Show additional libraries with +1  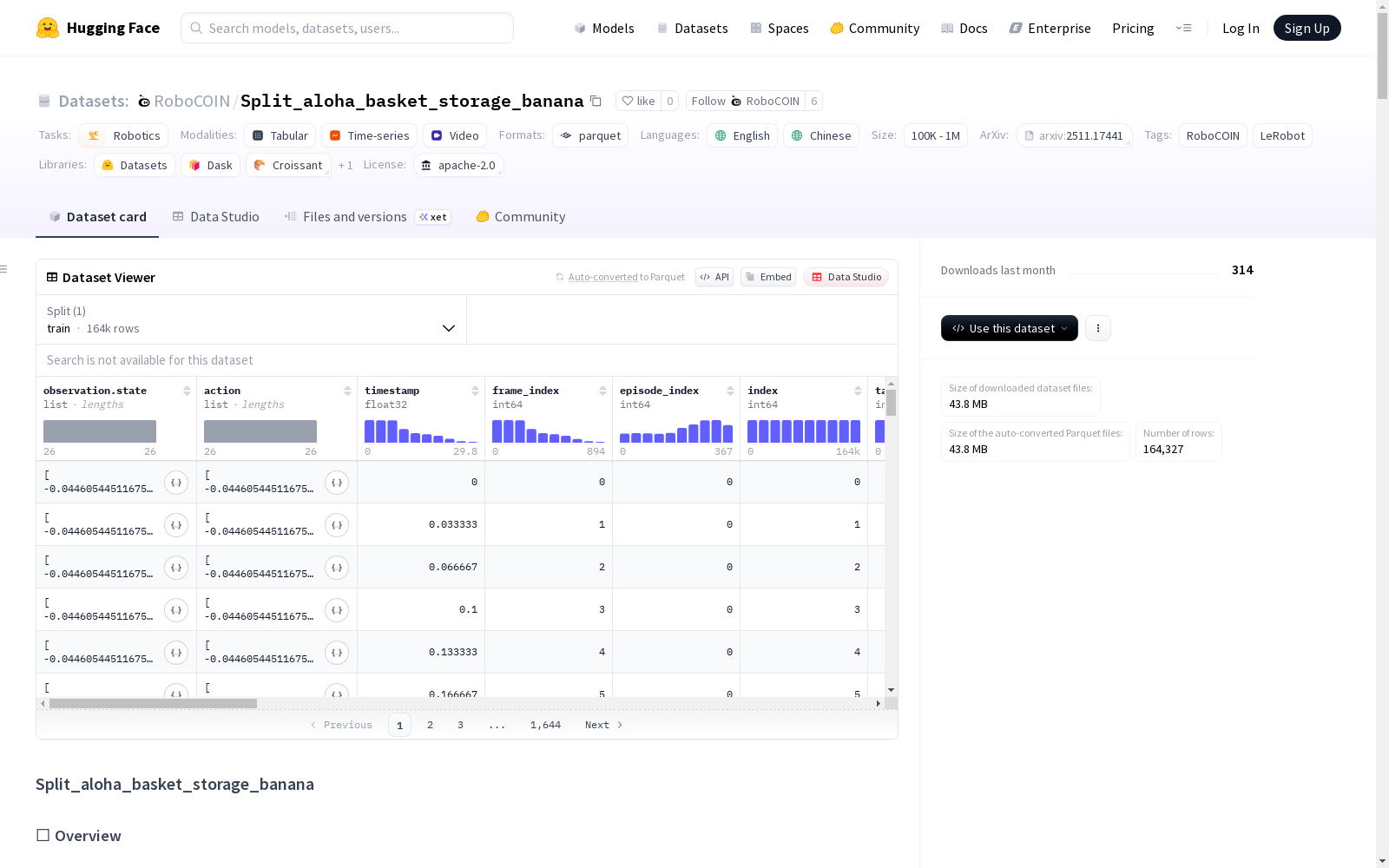(x=346, y=165)
